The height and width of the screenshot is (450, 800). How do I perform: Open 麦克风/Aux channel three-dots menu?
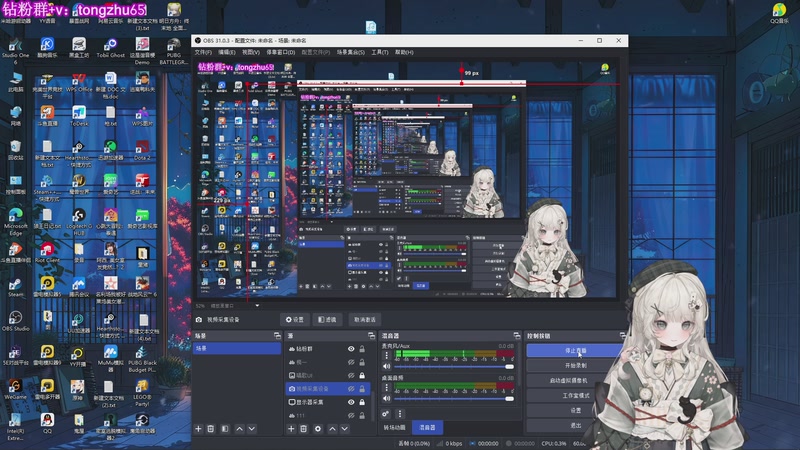point(386,355)
